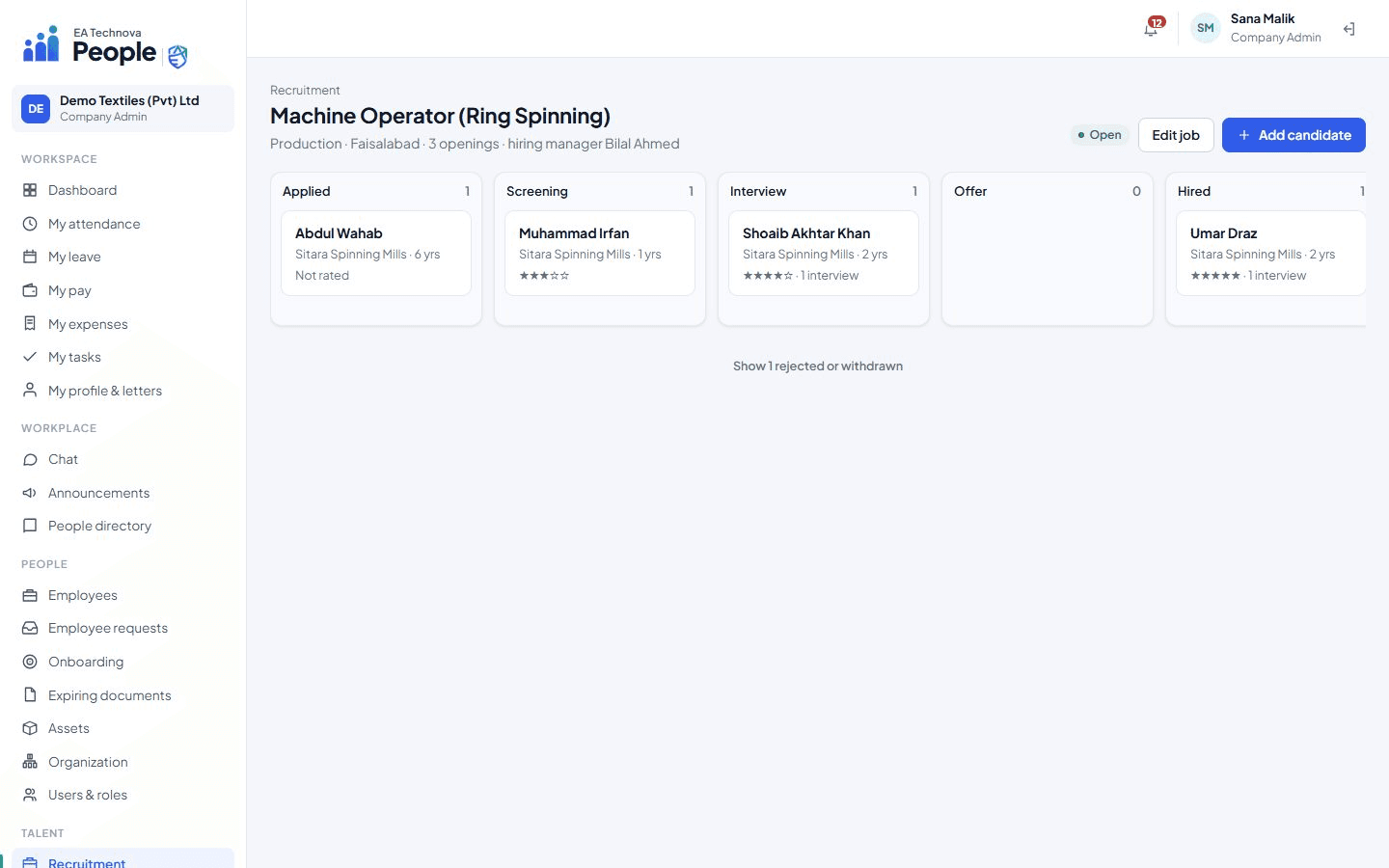Click the My tasks checkmark icon
This screenshot has height=868, width=1389.
pos(30,357)
